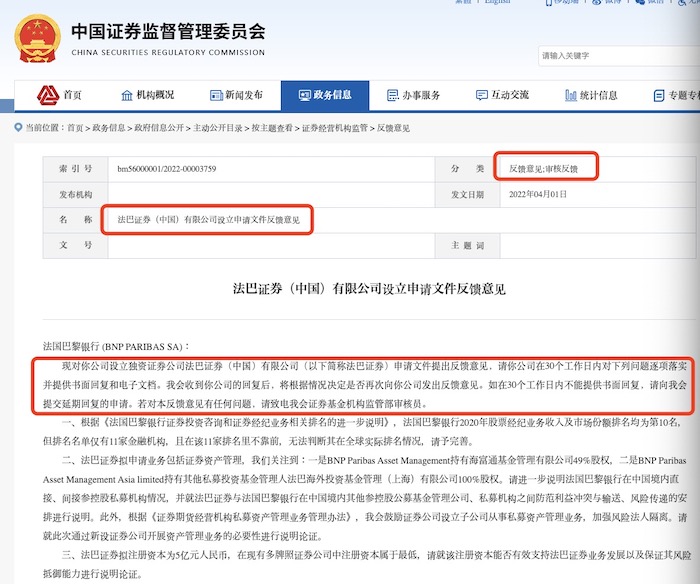Image resolution: width=700 pixels, height=584 pixels.
Task: Click the 索引号 label cell
Action: click(75, 169)
